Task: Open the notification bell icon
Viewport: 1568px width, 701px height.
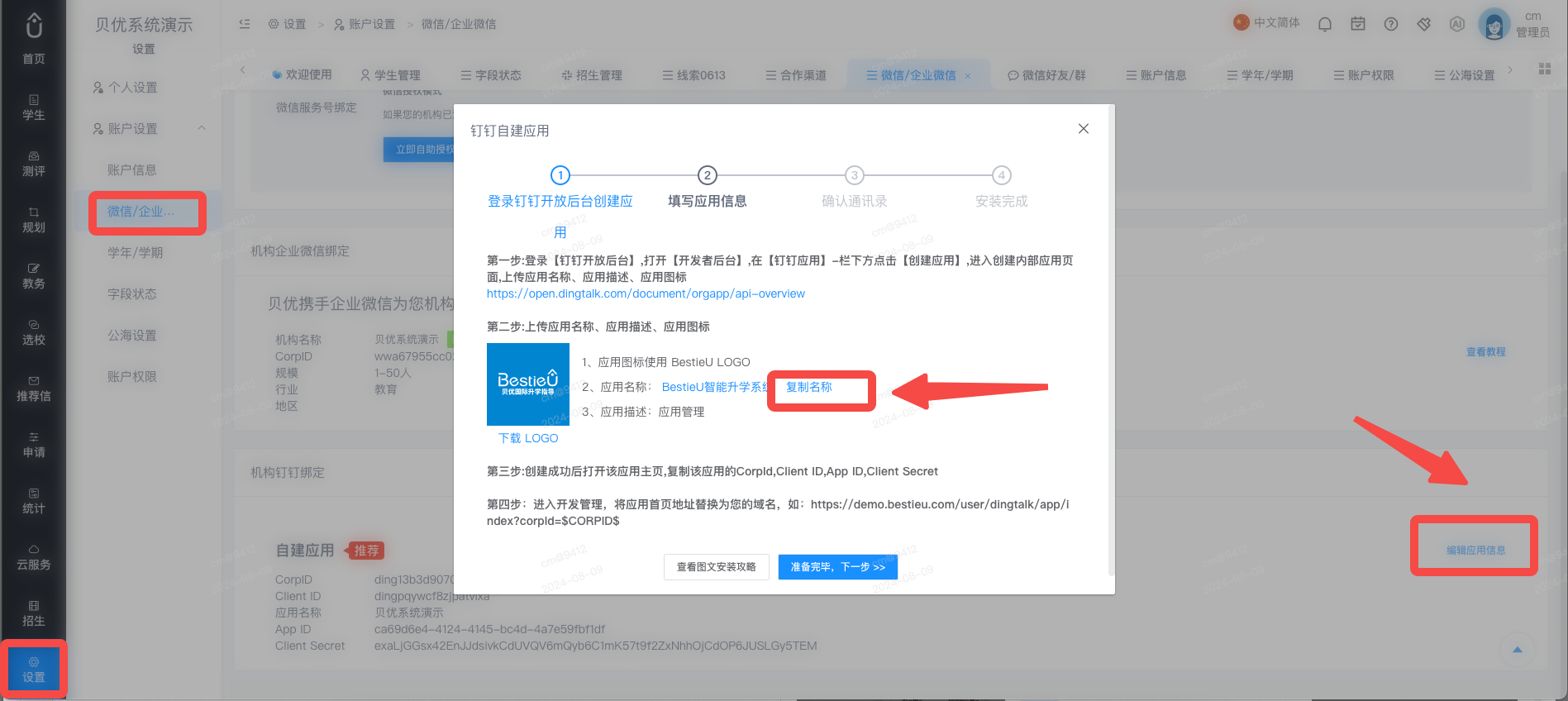Action: (1325, 24)
